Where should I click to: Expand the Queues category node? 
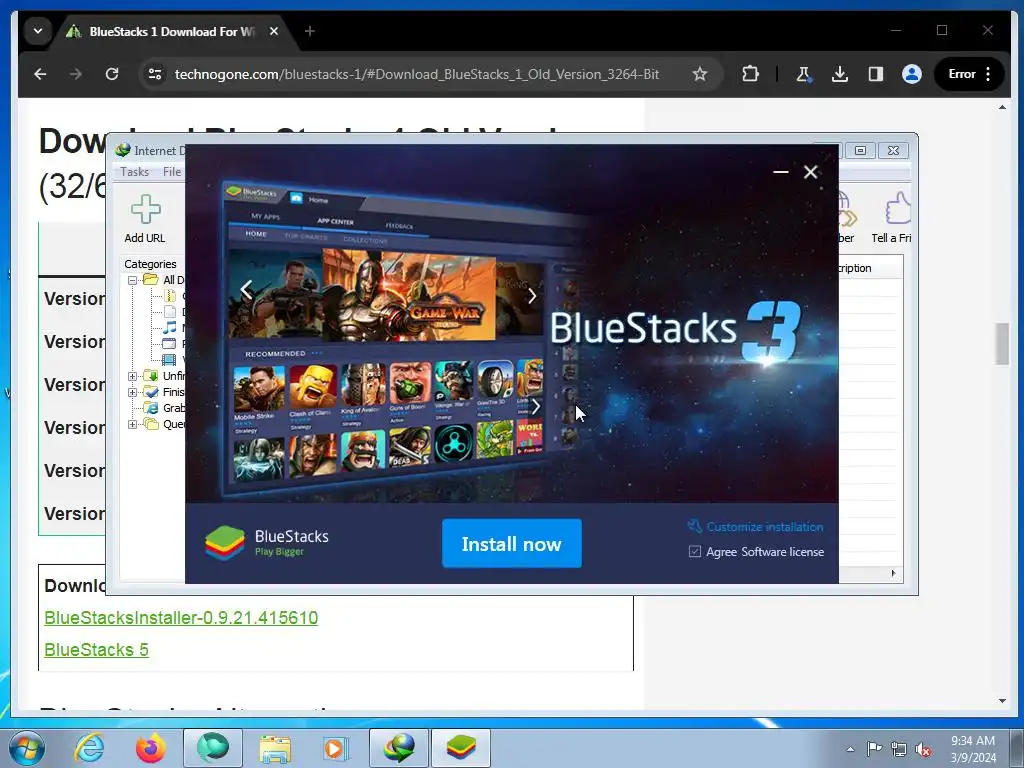(x=133, y=424)
